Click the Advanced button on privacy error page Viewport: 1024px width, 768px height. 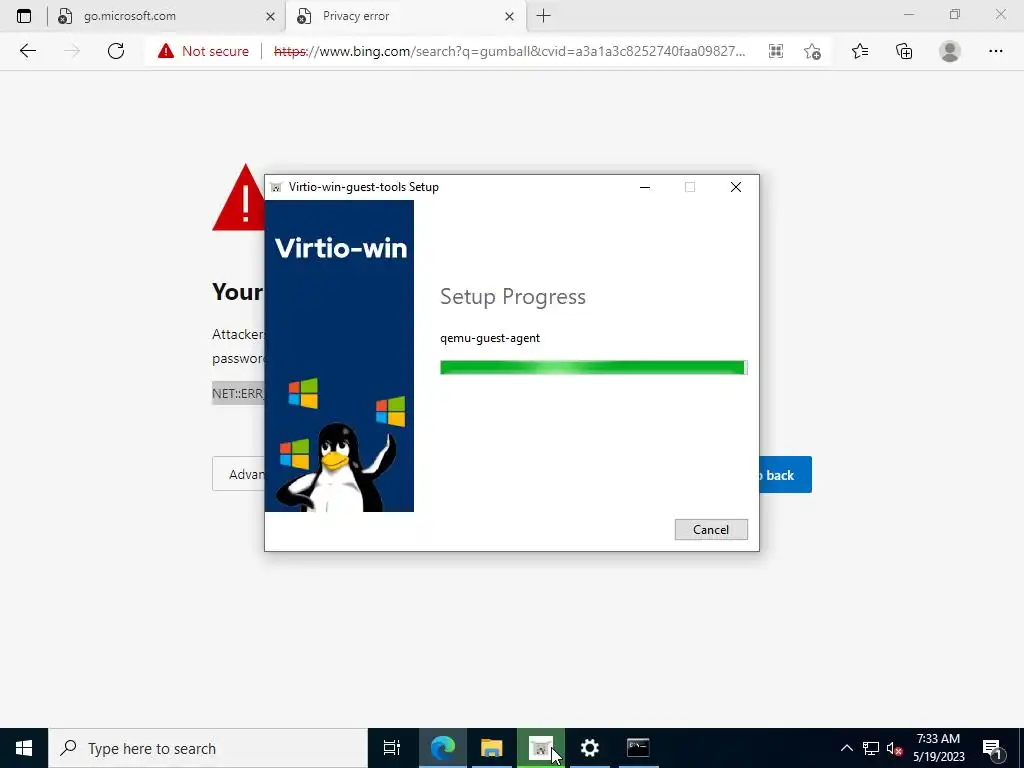click(x=238, y=474)
